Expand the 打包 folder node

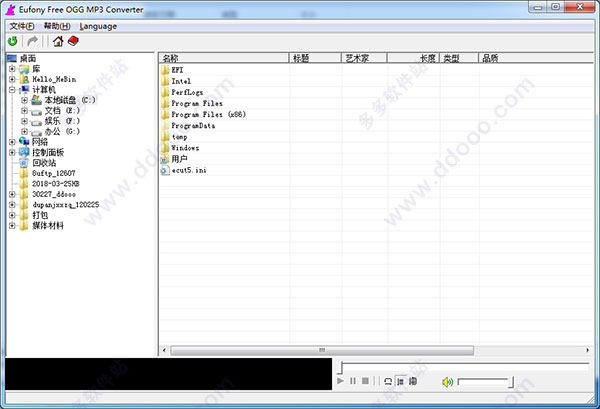[12, 215]
